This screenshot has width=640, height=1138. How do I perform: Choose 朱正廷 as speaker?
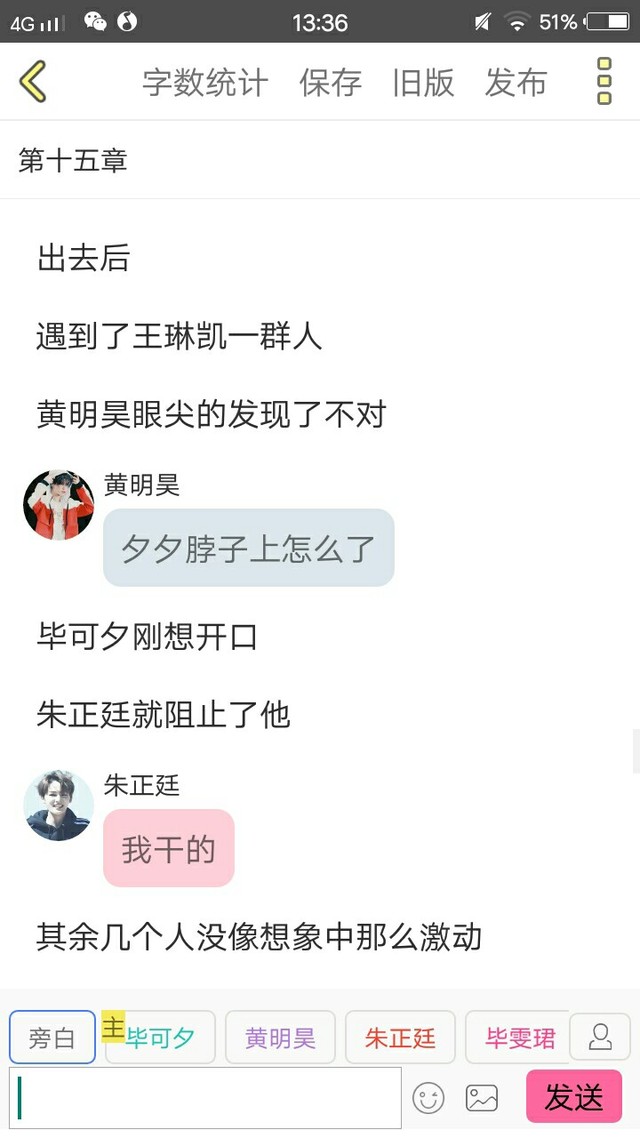pyautogui.click(x=400, y=1037)
